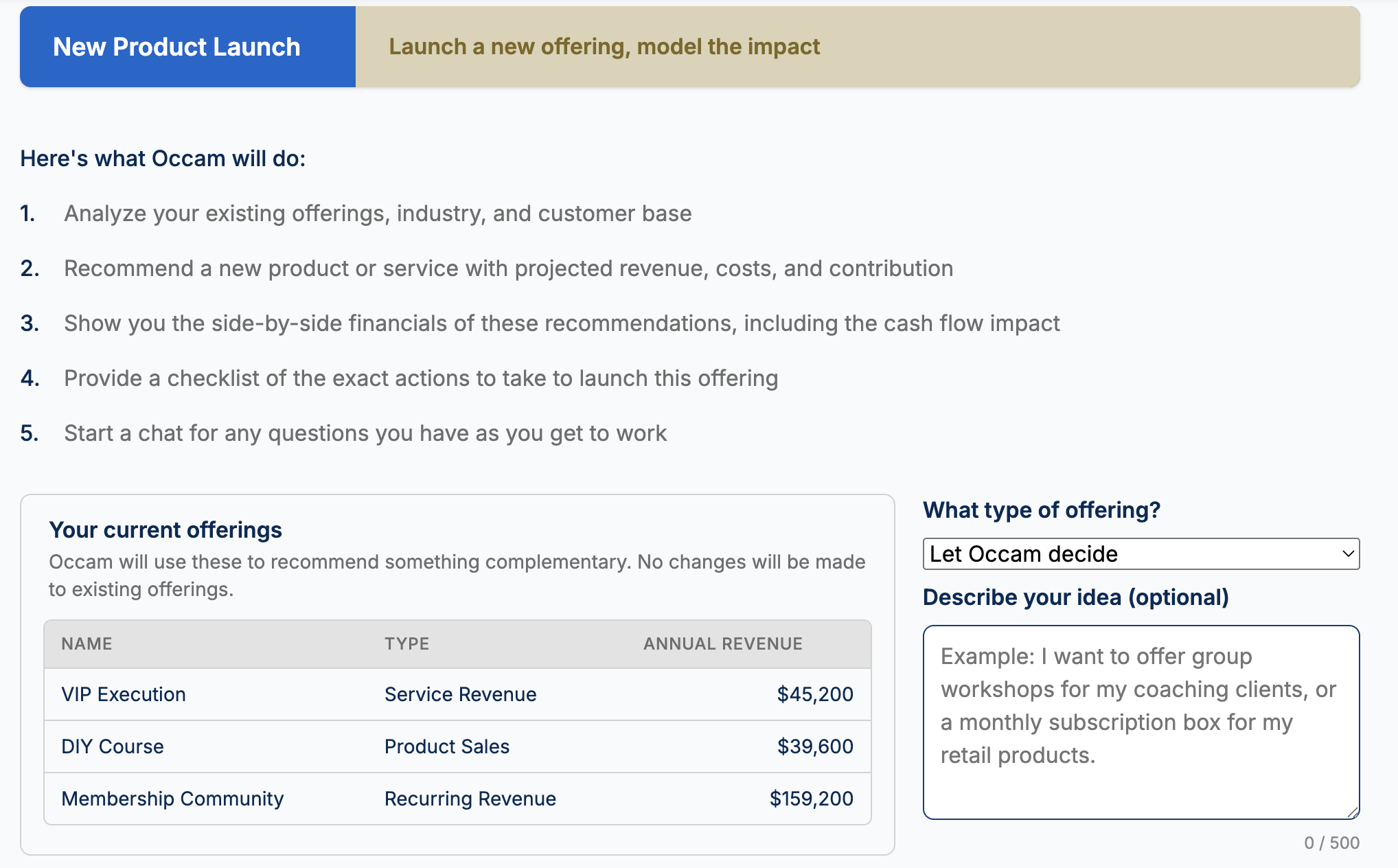Click step 'Analyze your existing offerings, industry' line
The image size is (1398, 868).
click(378, 214)
